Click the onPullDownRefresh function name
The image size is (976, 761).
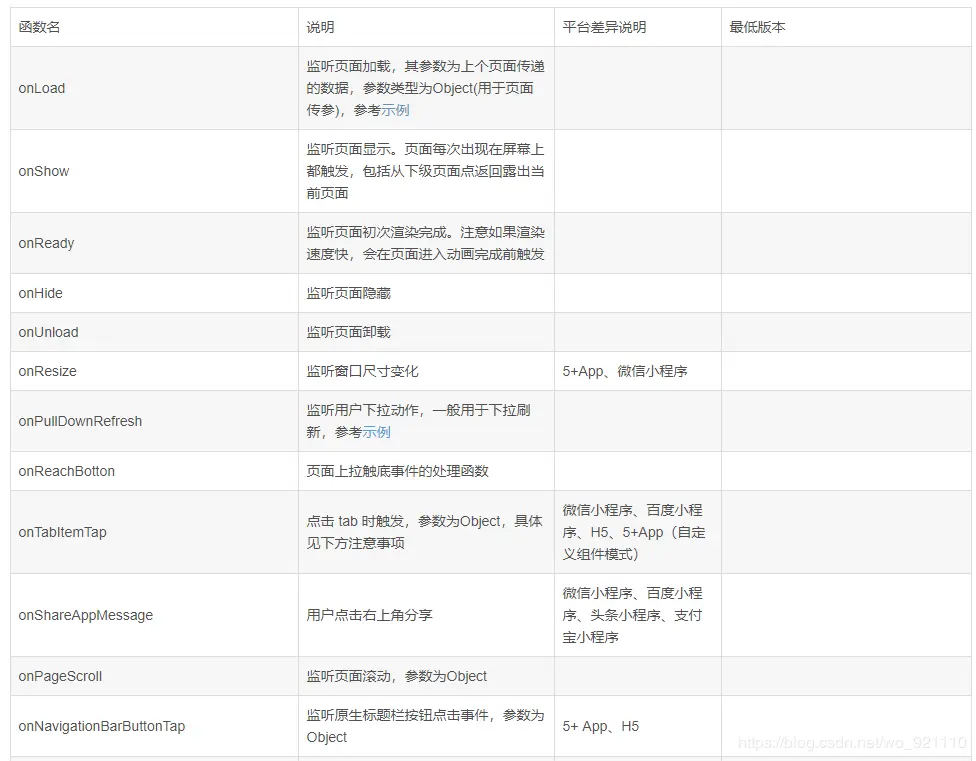[80, 421]
